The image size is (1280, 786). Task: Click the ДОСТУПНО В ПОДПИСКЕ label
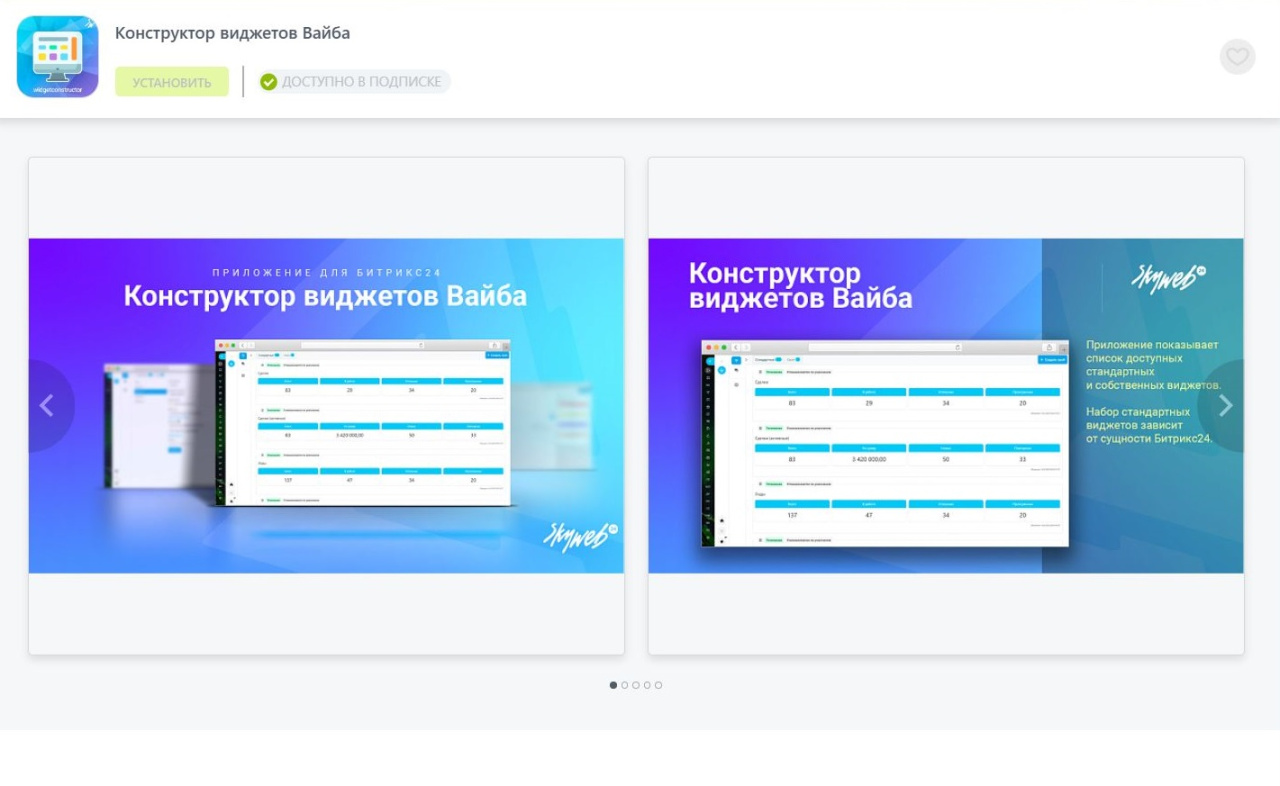[361, 82]
